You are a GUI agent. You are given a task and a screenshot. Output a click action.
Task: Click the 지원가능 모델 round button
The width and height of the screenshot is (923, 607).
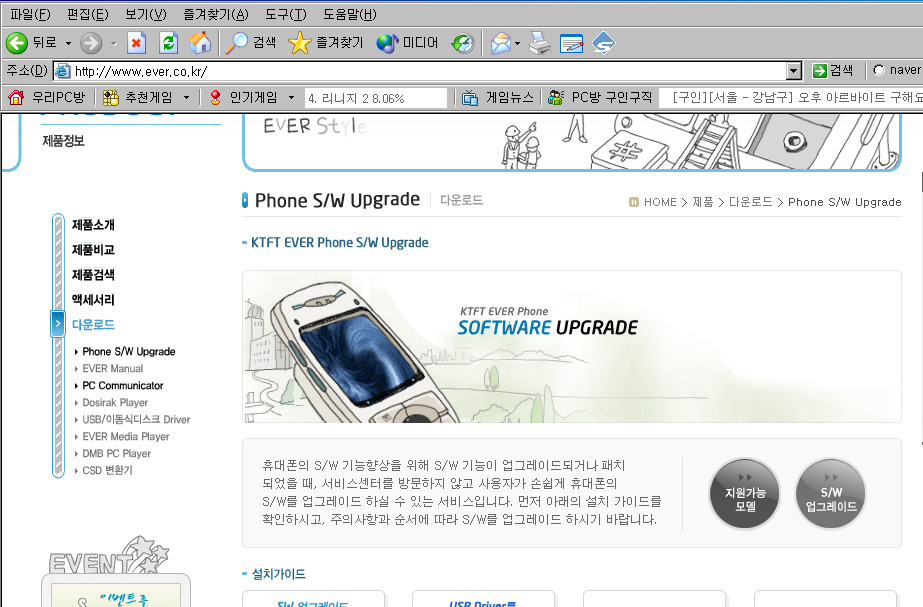click(x=745, y=494)
